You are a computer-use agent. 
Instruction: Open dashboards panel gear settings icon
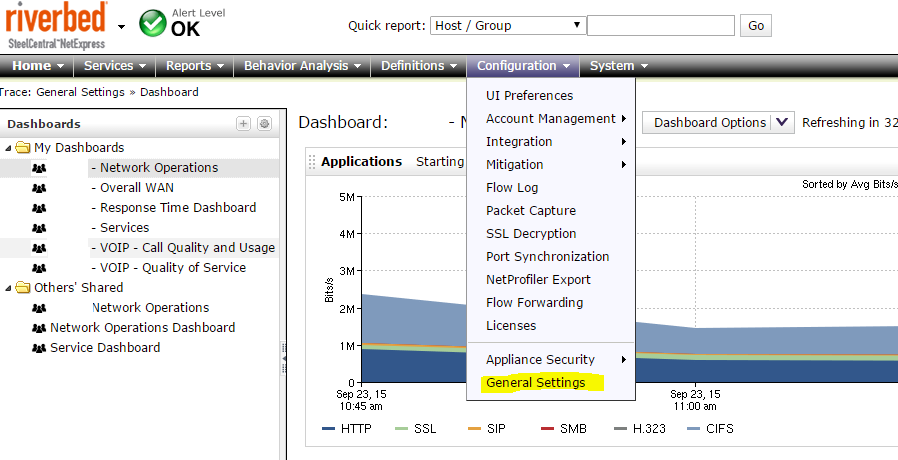(264, 123)
